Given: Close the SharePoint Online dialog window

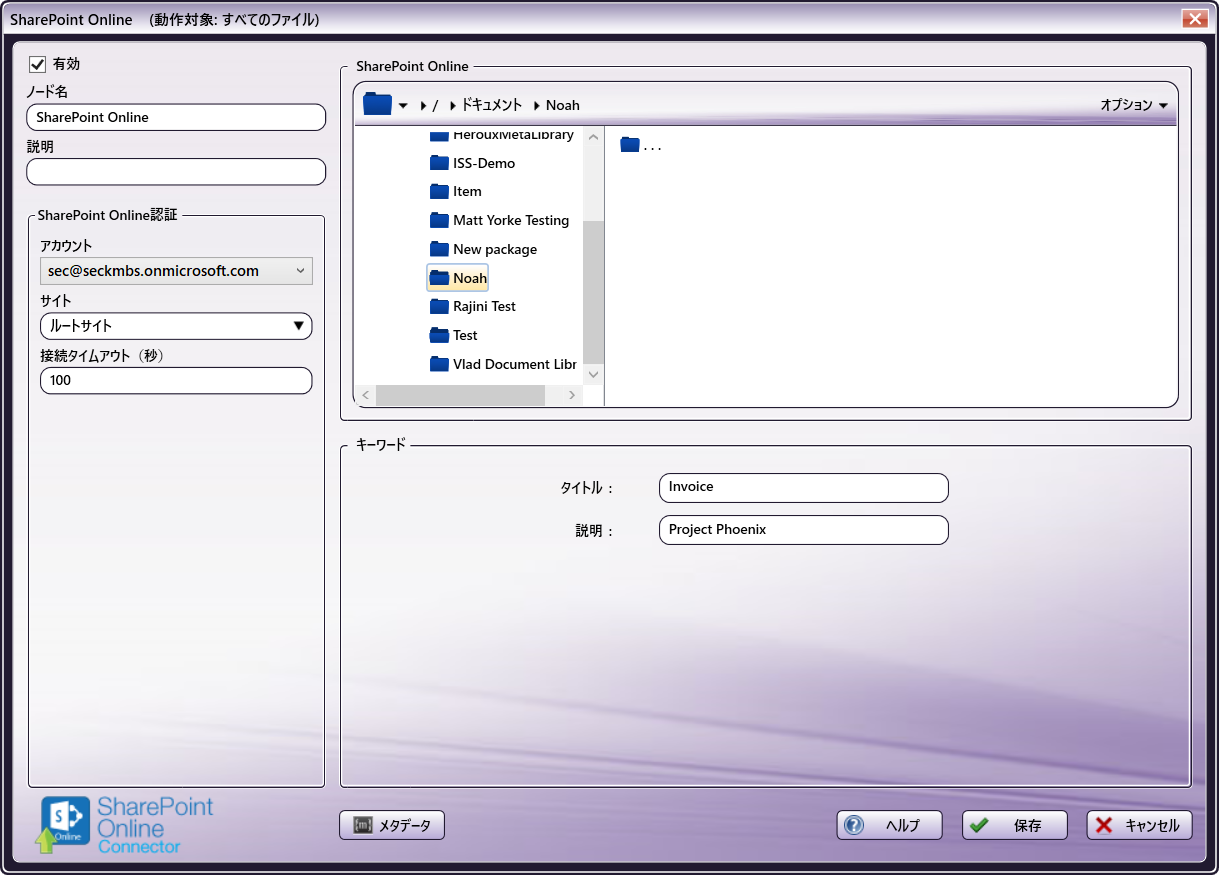Looking at the screenshot, I should point(1194,19).
